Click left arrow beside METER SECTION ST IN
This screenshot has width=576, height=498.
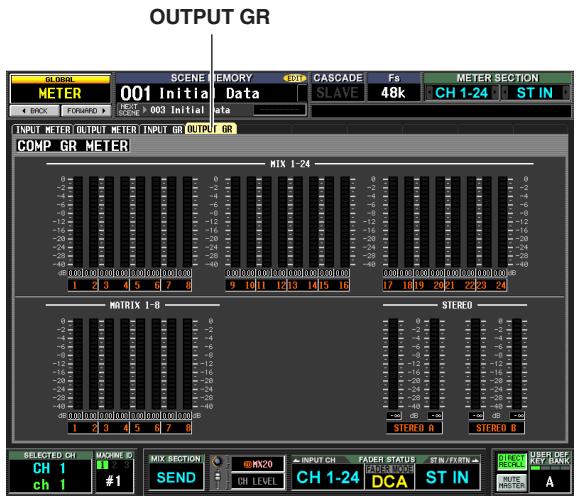505,93
